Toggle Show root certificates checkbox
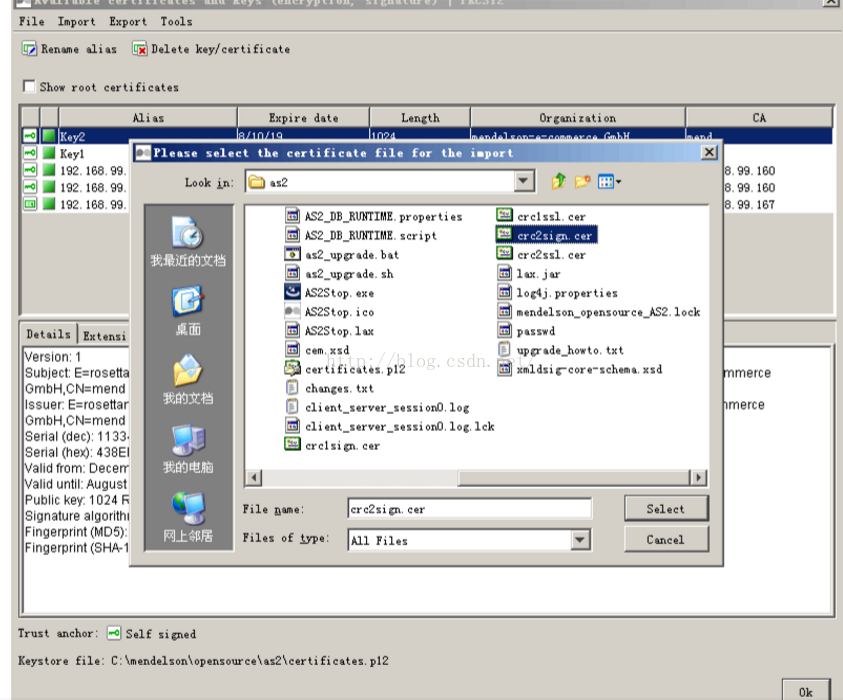Viewport: 843px width, 700px height. coord(29,86)
